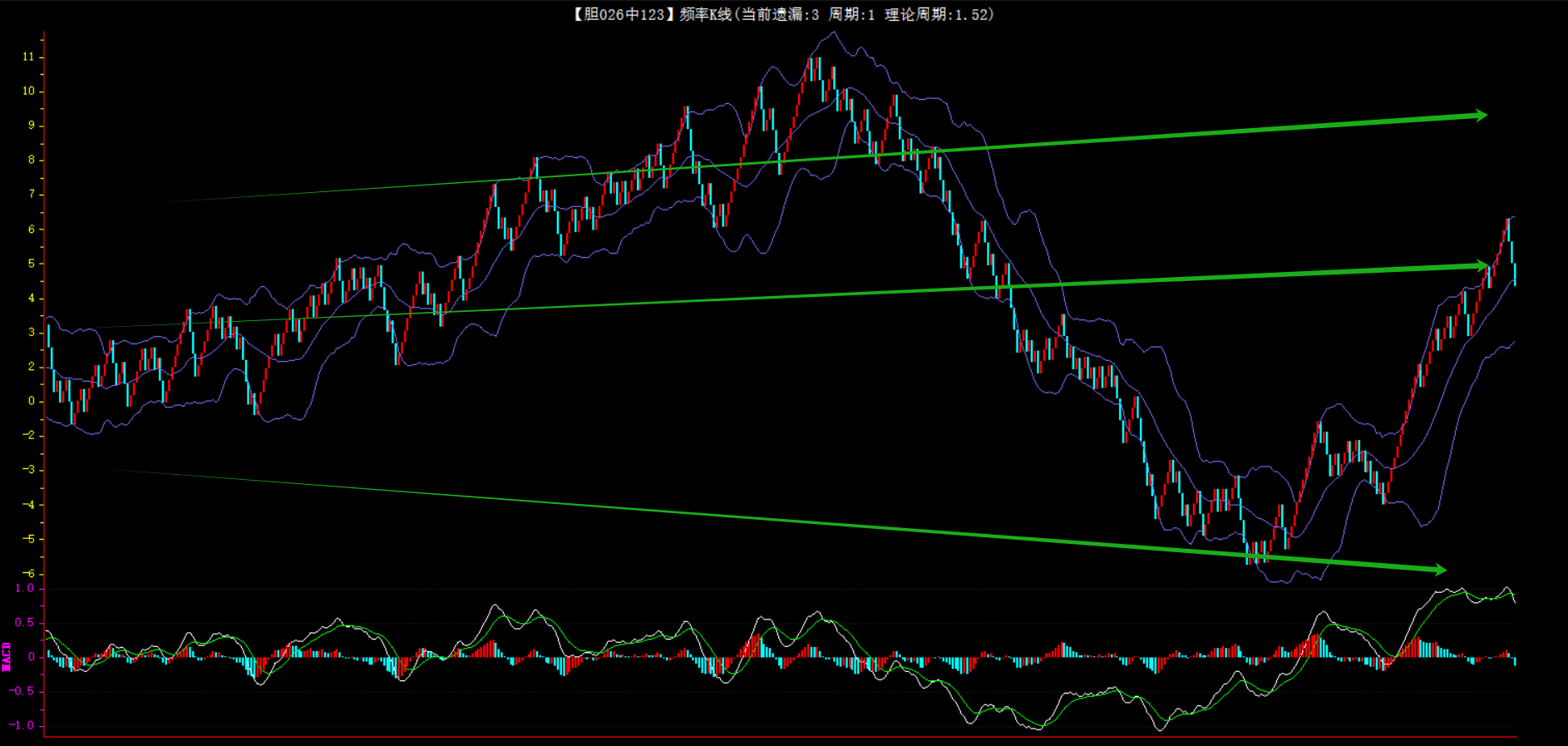This screenshot has height=746, width=1568.
Task: Select the latest cyan candlestick at right edge
Action: [x=1515, y=274]
